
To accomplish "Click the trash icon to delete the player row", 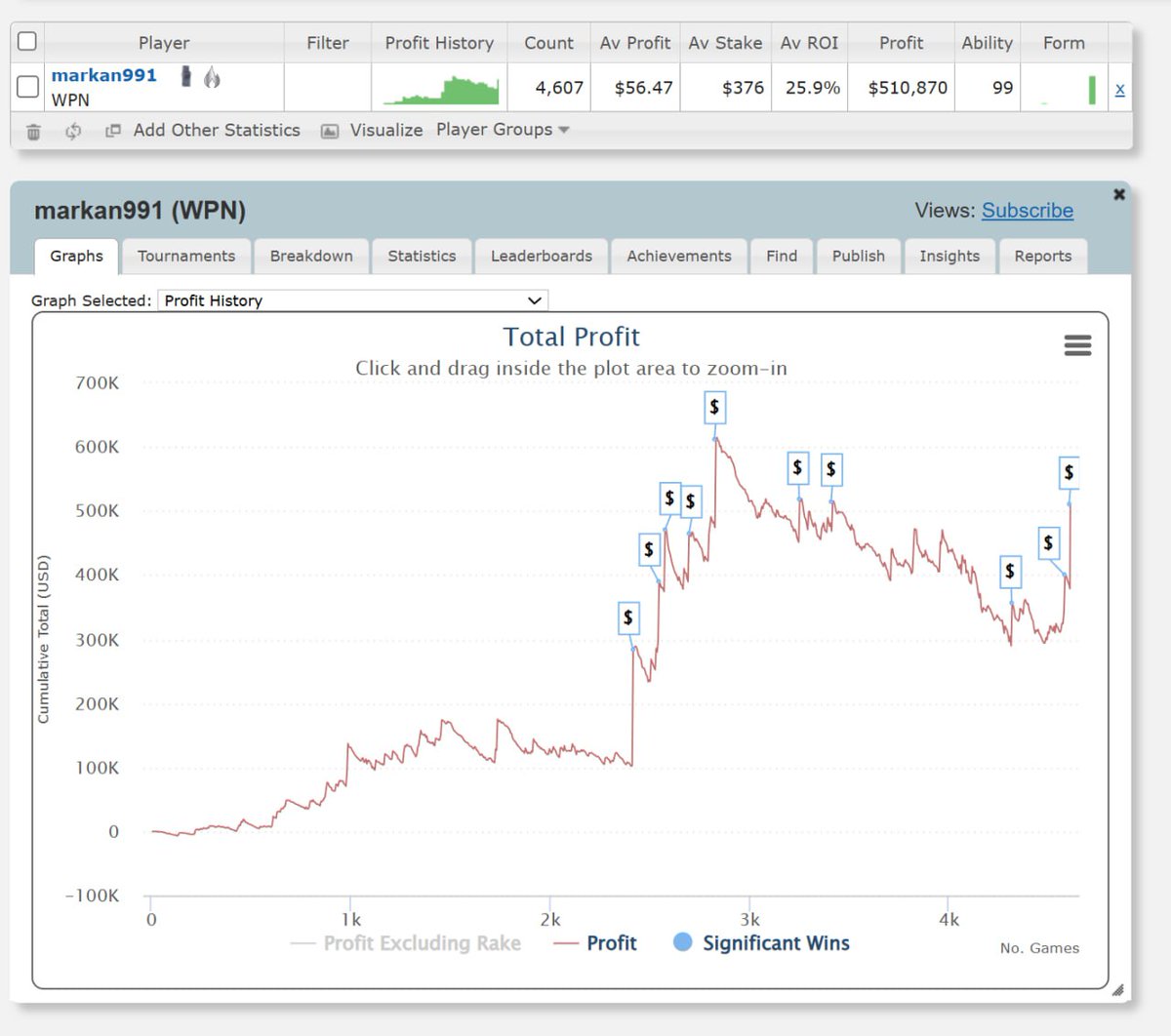I will [32, 130].
